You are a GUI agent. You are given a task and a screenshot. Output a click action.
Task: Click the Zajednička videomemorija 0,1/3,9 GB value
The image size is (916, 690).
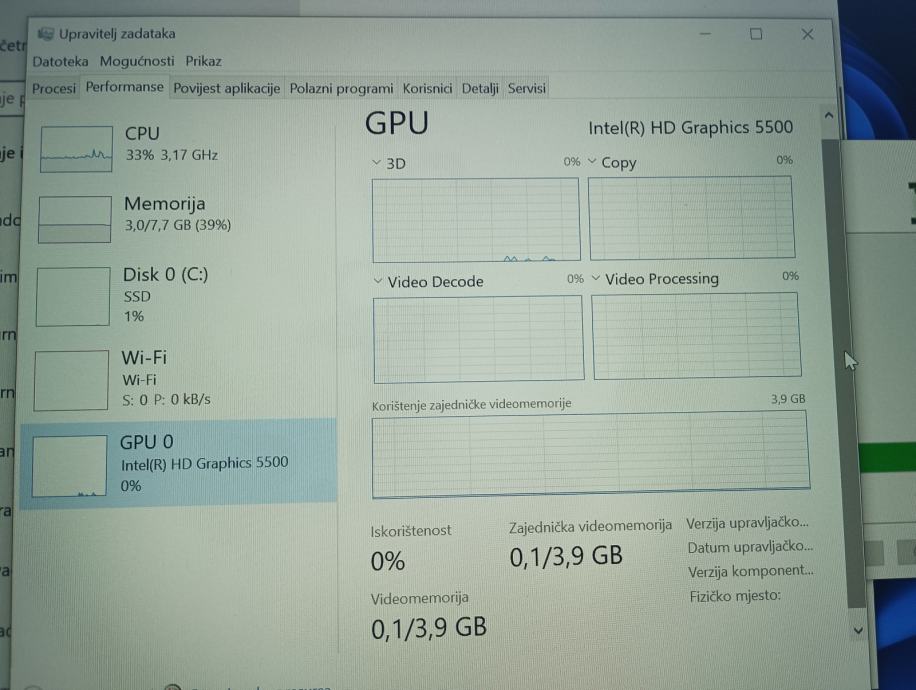pos(566,556)
